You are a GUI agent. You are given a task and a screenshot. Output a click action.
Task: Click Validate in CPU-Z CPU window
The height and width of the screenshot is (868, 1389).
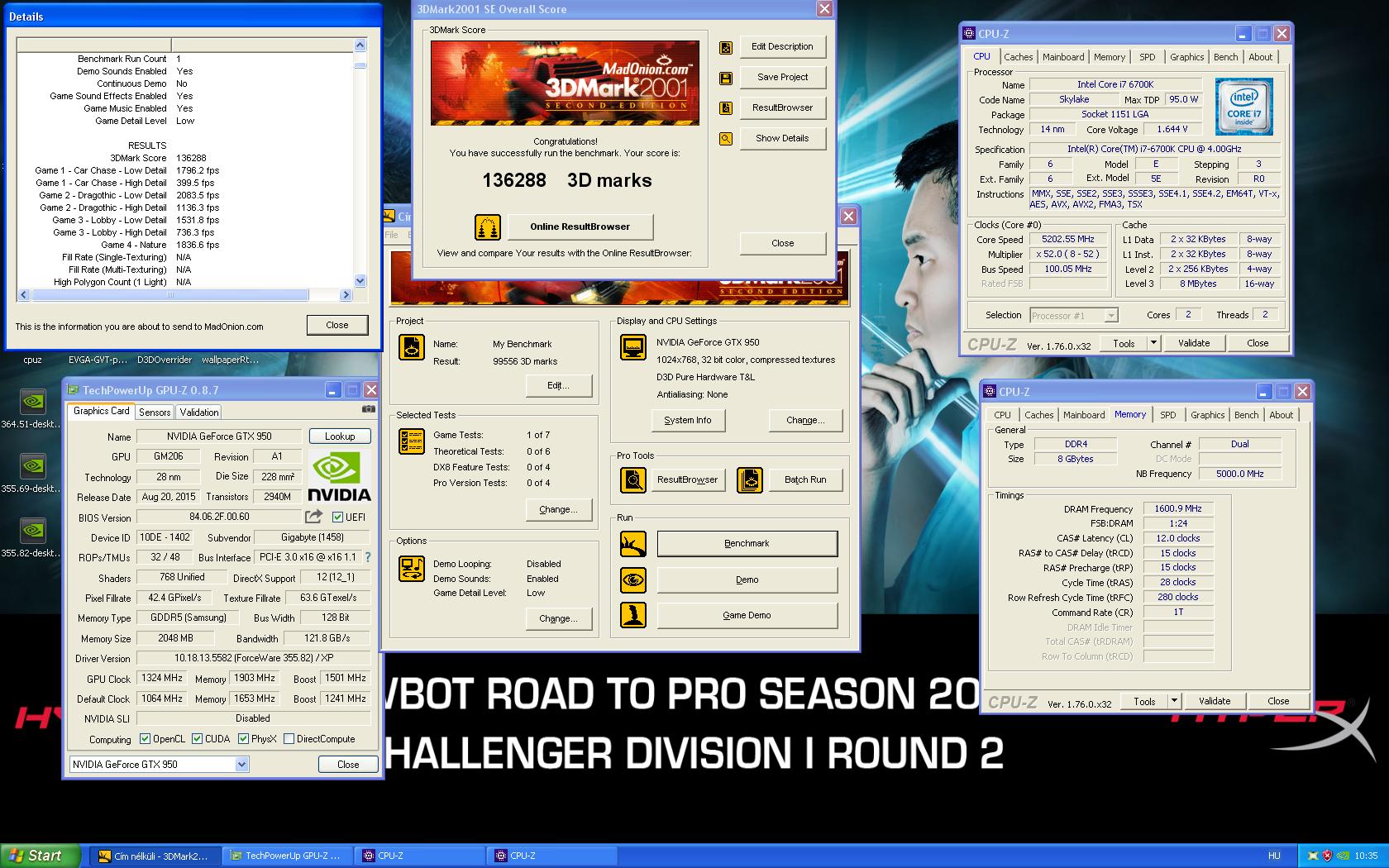tap(1193, 343)
